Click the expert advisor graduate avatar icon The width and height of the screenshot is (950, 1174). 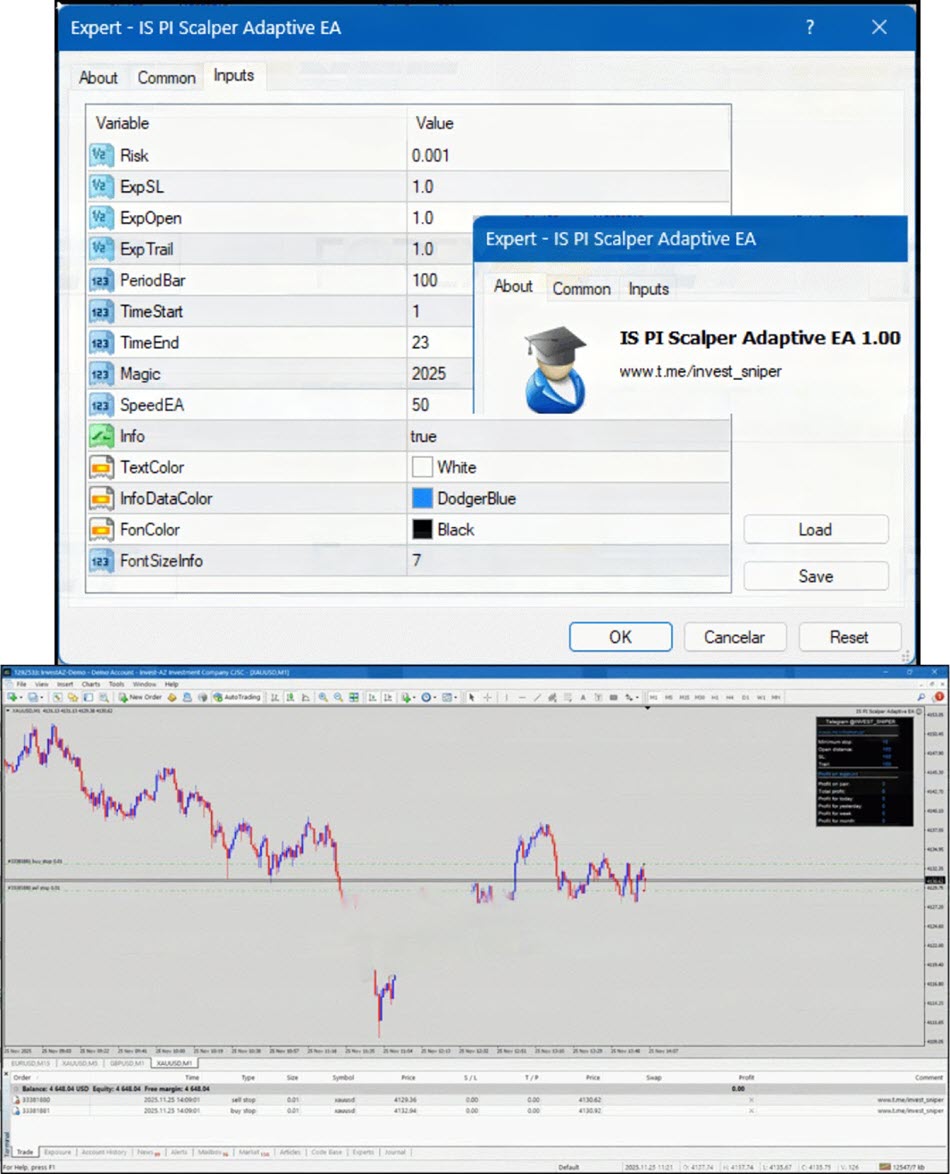555,369
